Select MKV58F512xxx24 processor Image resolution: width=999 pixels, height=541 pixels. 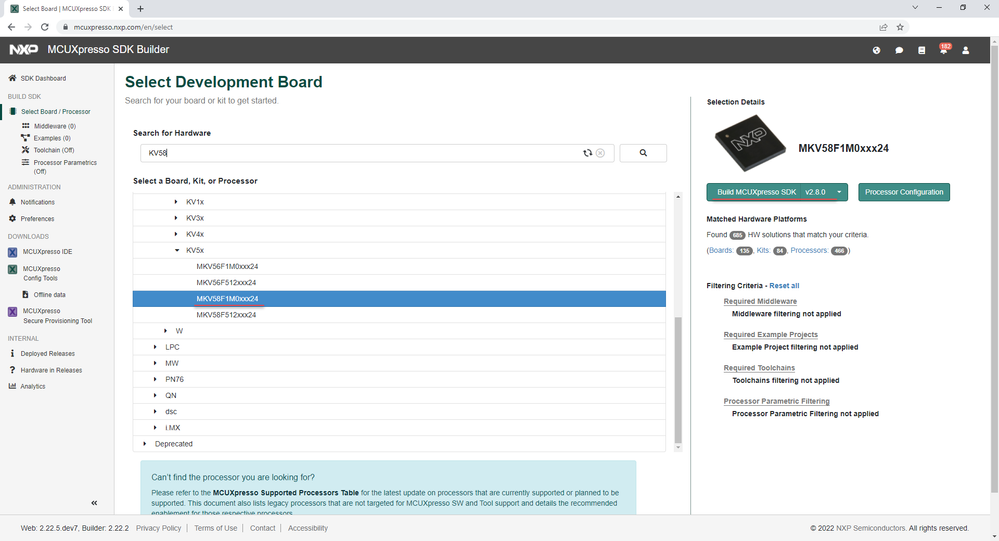[226, 315]
